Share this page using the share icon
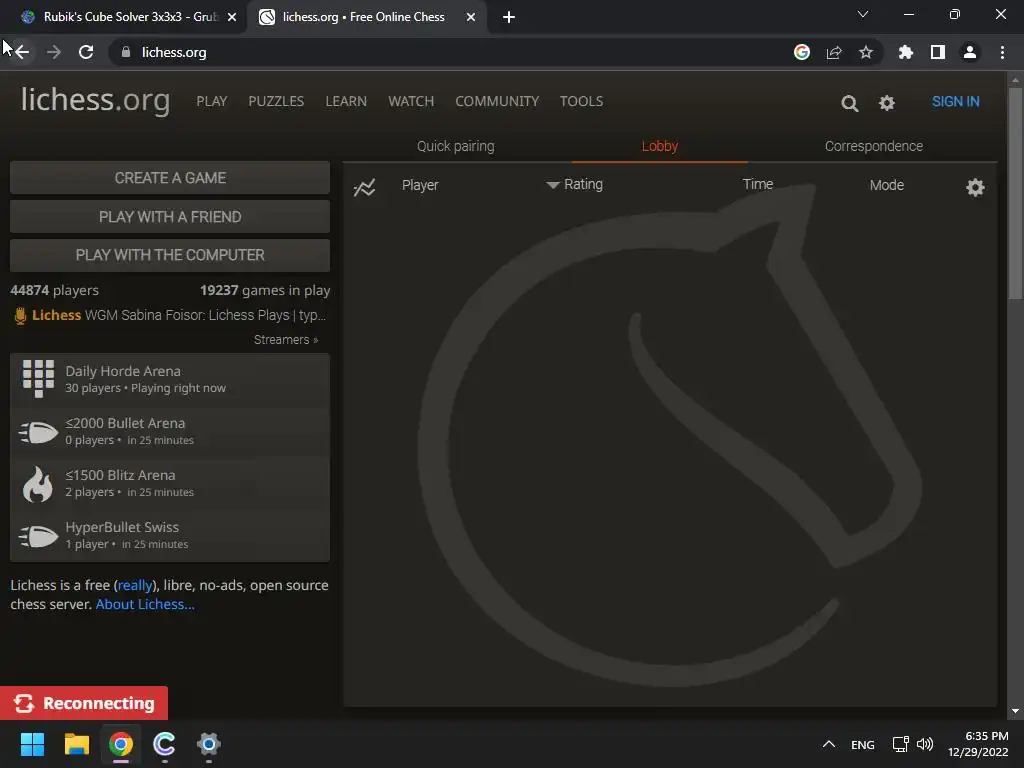Image resolution: width=1024 pixels, height=768 pixels. click(x=834, y=52)
